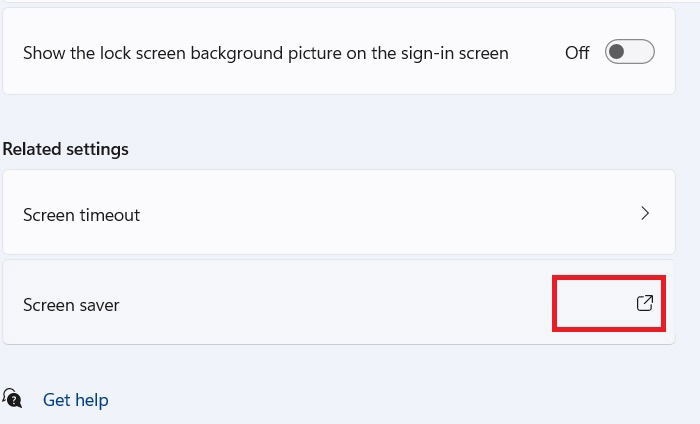The height and width of the screenshot is (424, 700).
Task: Open the Screen saver settings row
Action: coord(339,303)
